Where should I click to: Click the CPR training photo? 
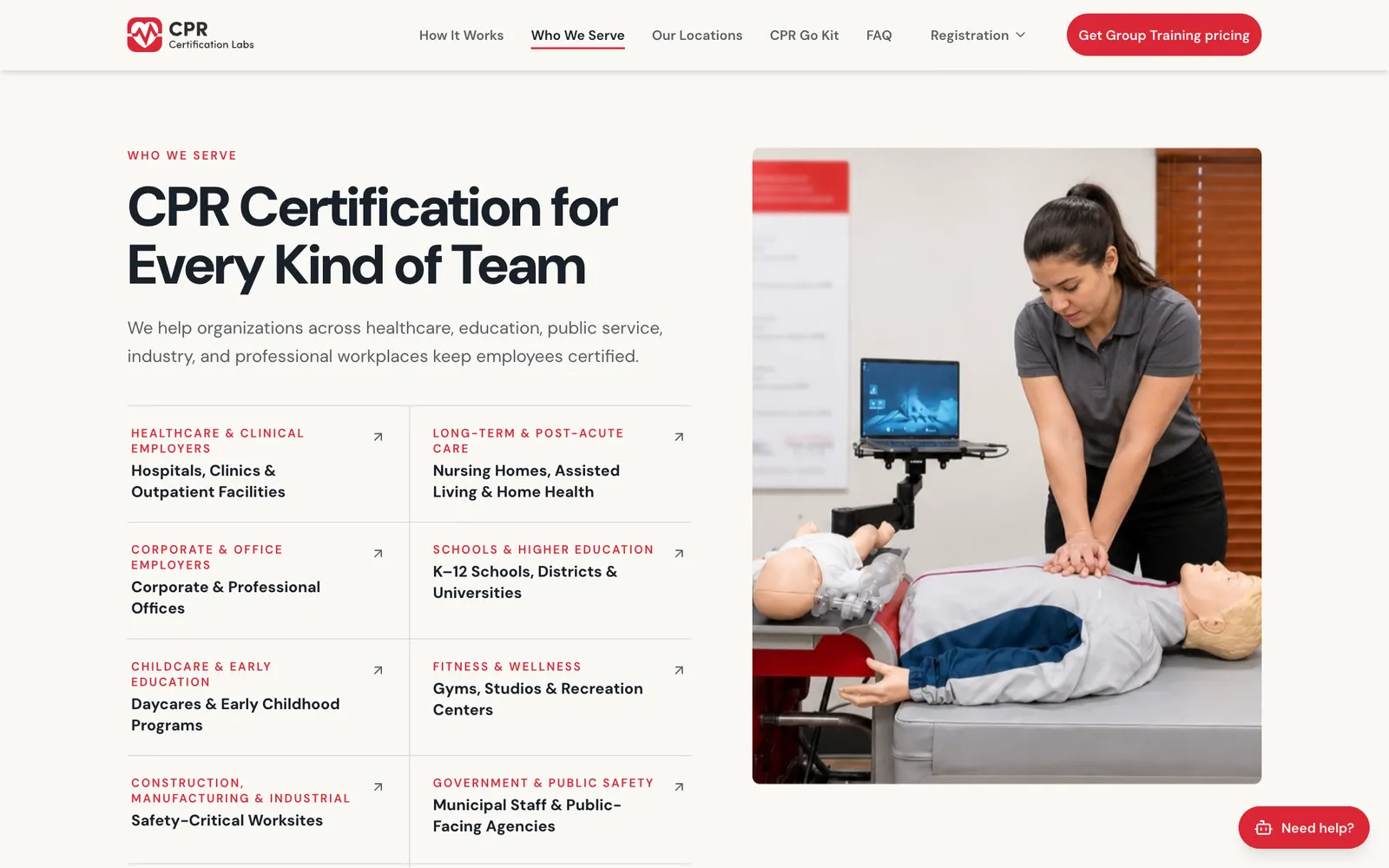tap(1006, 465)
